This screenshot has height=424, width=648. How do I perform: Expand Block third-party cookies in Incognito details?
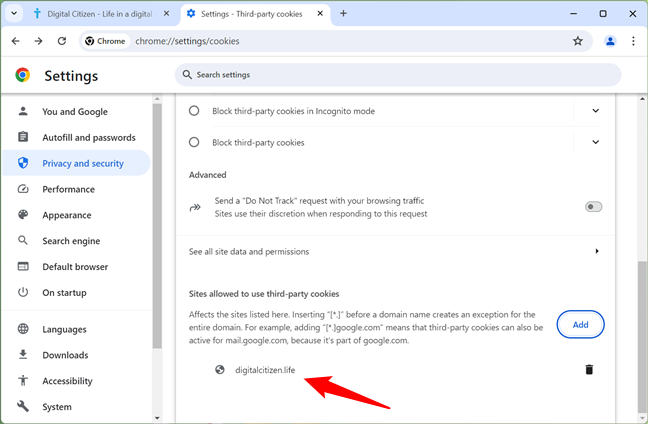(x=596, y=111)
